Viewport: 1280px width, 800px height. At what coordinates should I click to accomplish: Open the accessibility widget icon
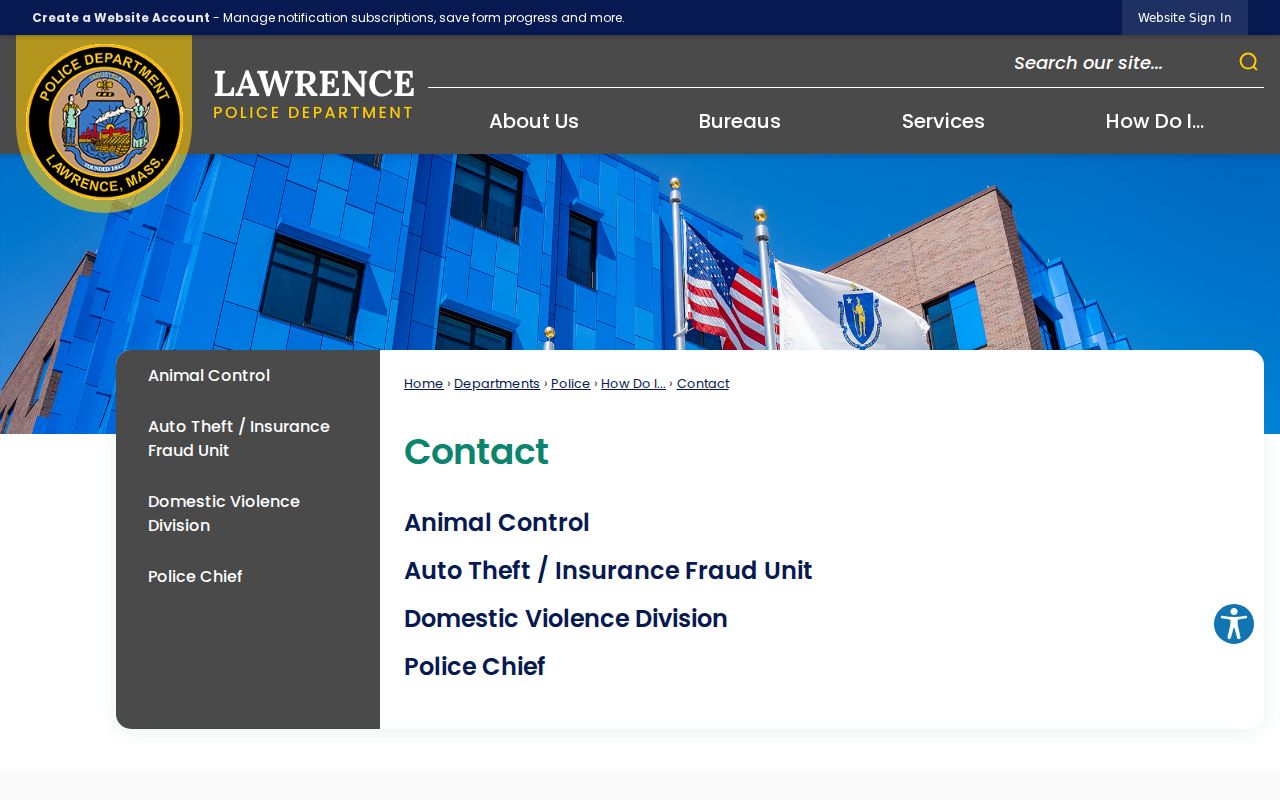(1234, 624)
